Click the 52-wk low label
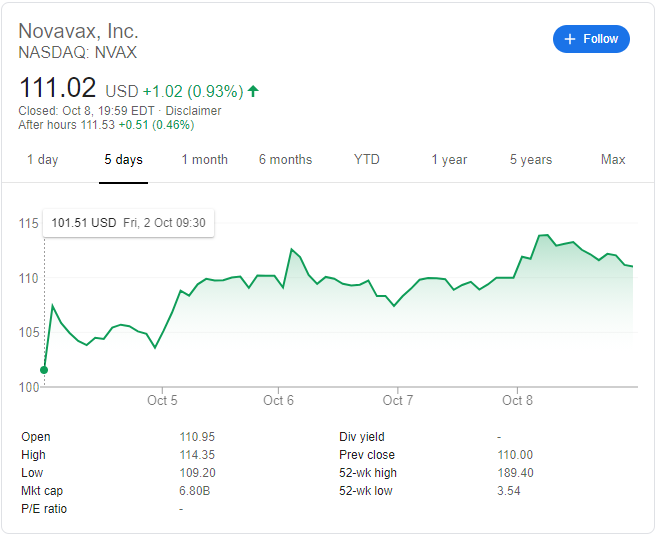The width and height of the screenshot is (658, 539). coord(366,491)
